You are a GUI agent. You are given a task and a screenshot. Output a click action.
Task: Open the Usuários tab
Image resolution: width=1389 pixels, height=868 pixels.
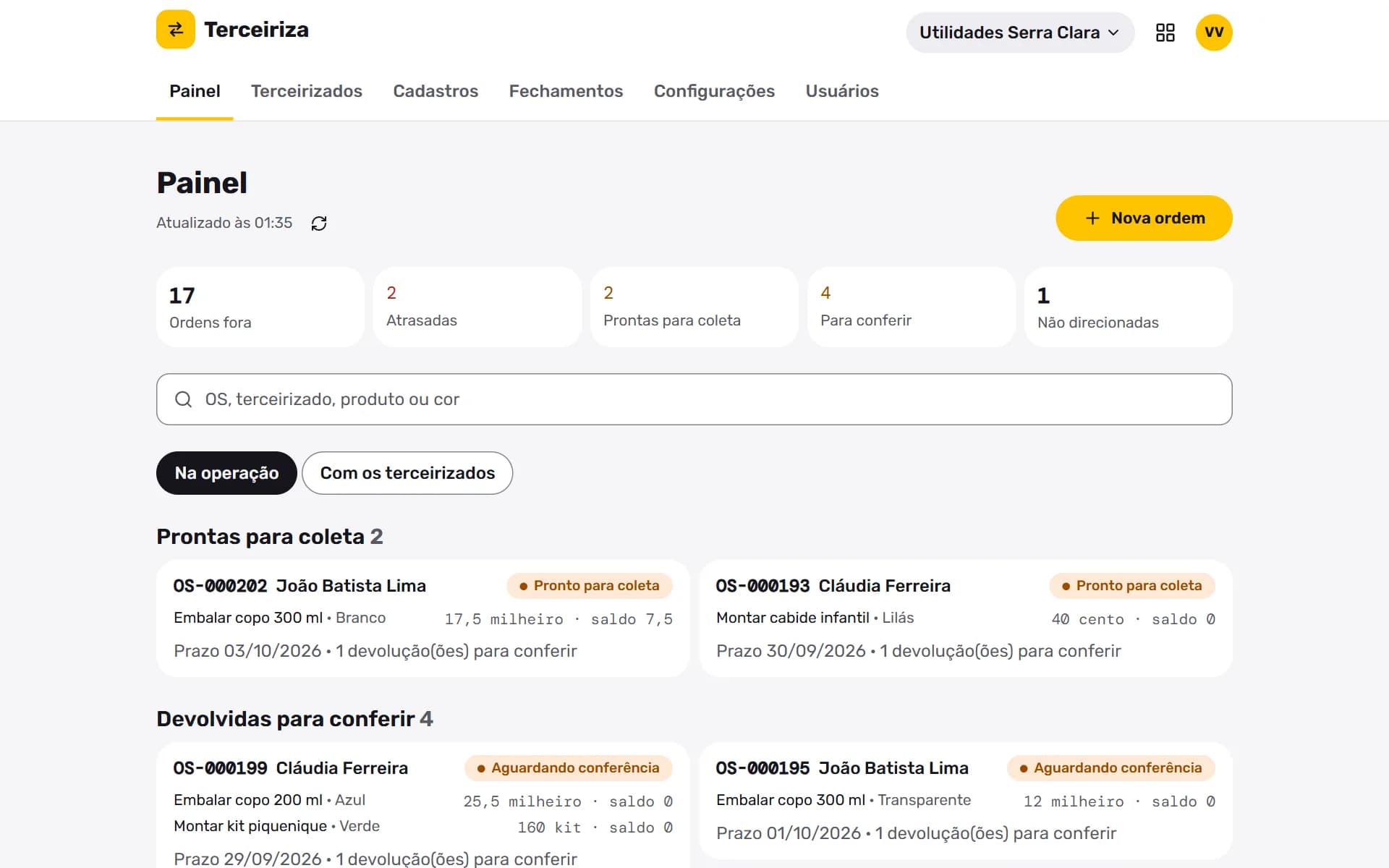coord(842,91)
